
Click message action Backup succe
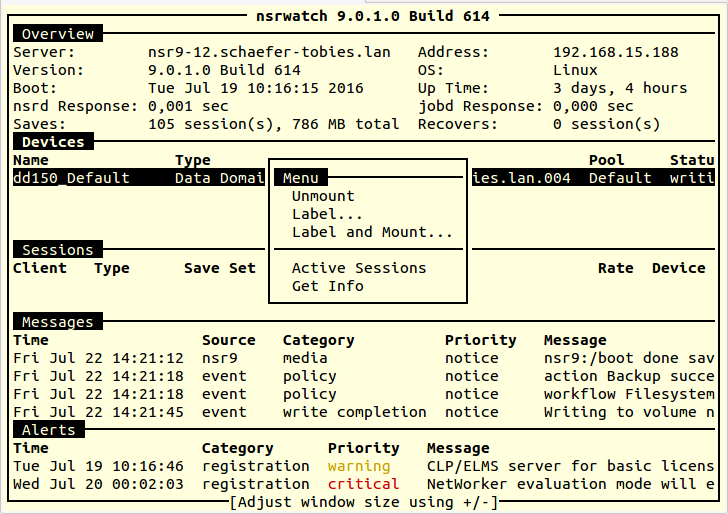pos(629,376)
